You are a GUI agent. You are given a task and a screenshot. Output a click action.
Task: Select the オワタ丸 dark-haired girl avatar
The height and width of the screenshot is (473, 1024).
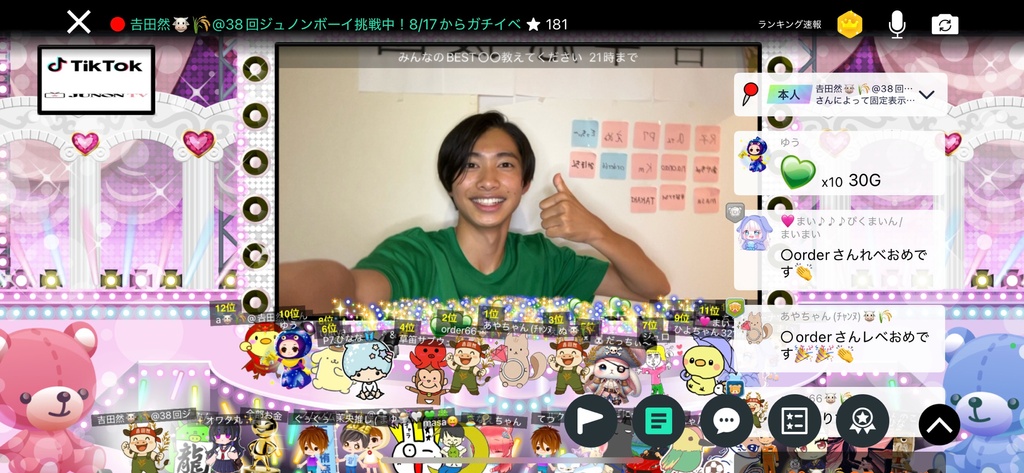point(226,449)
